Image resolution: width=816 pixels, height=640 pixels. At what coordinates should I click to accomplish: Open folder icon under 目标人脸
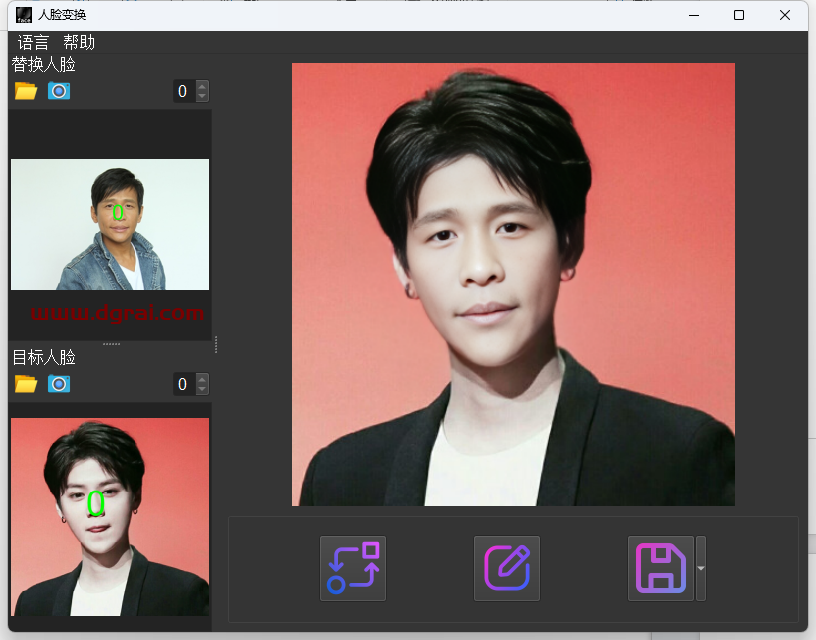[x=26, y=384]
